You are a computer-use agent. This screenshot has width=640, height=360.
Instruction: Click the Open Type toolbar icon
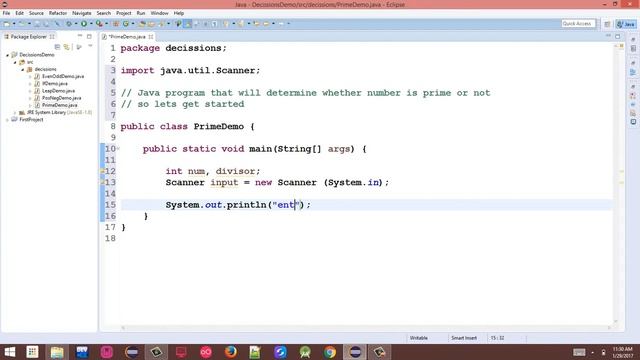[142, 24]
